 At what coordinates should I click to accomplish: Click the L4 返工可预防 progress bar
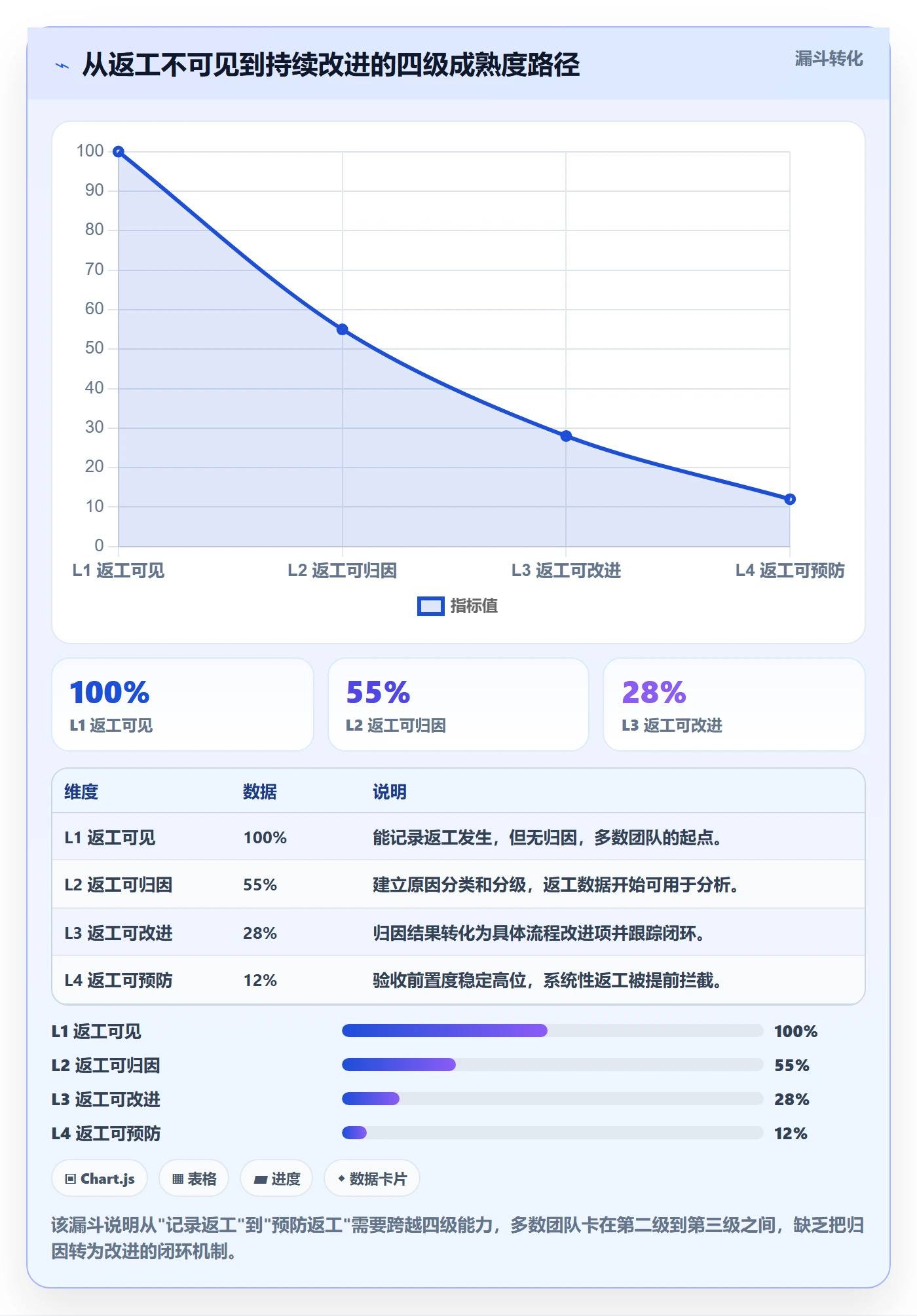[552, 1133]
